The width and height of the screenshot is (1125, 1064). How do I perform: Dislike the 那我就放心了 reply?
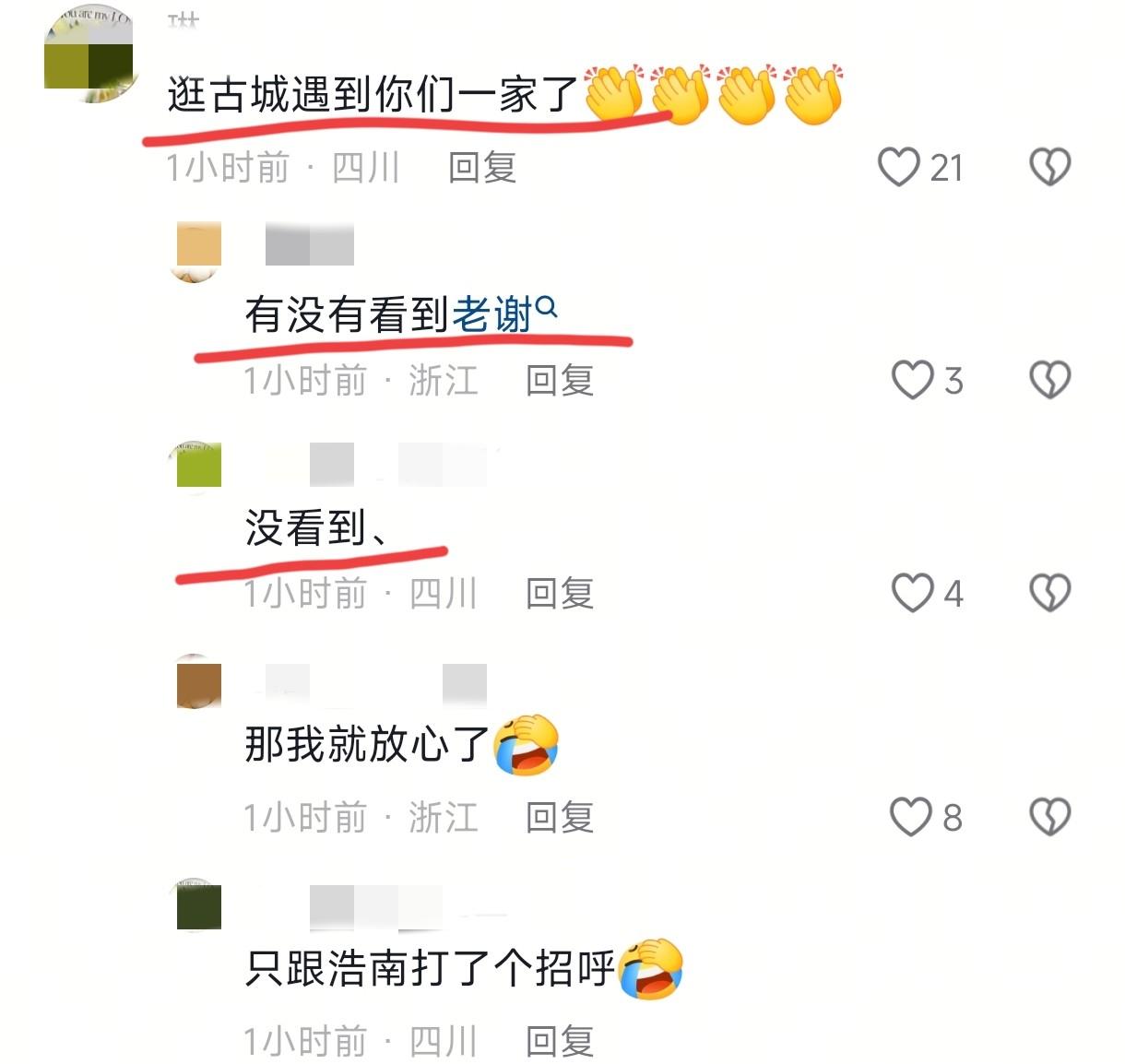[x=1049, y=816]
